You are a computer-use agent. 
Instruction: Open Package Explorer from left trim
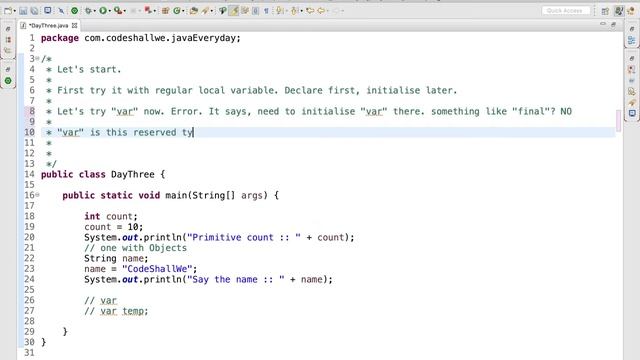pyautogui.click(x=8, y=40)
